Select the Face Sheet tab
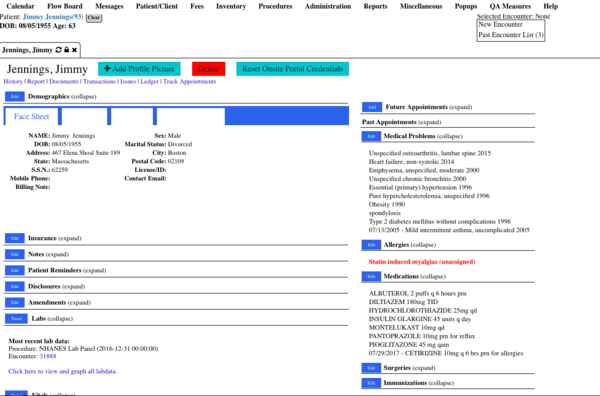This screenshot has width=600, height=396. (31, 116)
